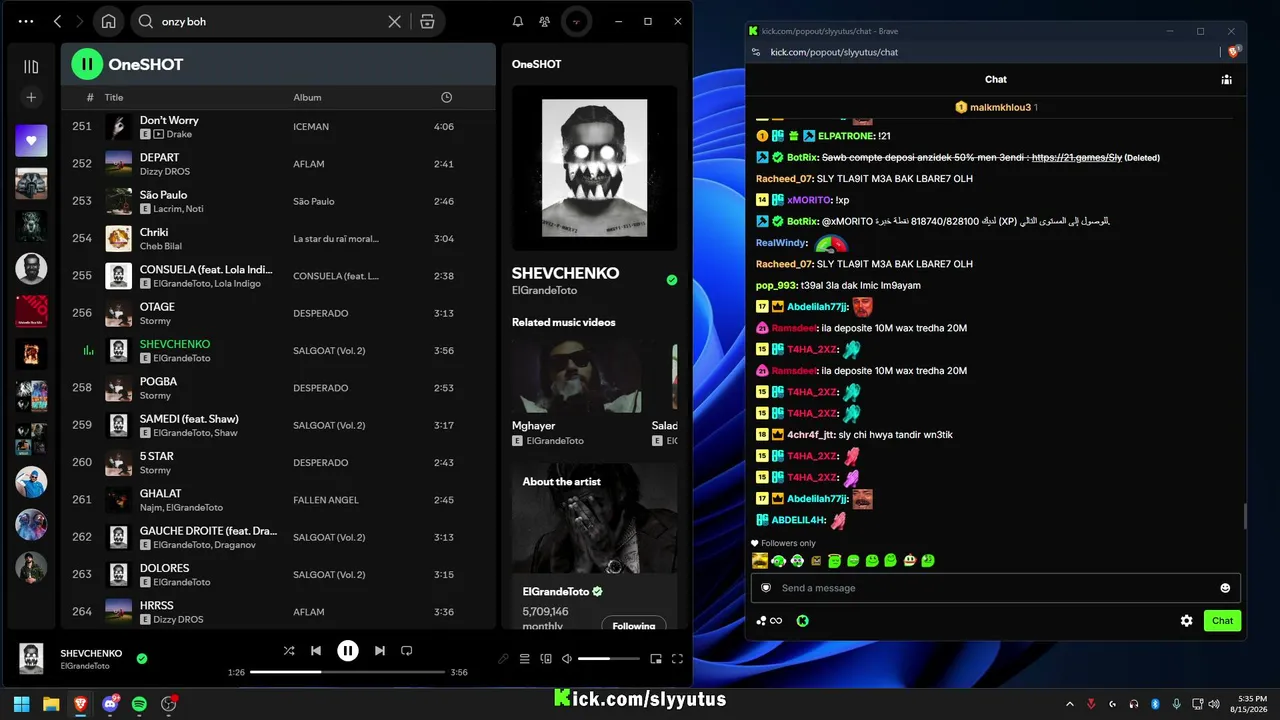Screen dimensions: 1280x720
Task: Open Dizzy DROS link under HRRSS
Action: tap(178, 620)
